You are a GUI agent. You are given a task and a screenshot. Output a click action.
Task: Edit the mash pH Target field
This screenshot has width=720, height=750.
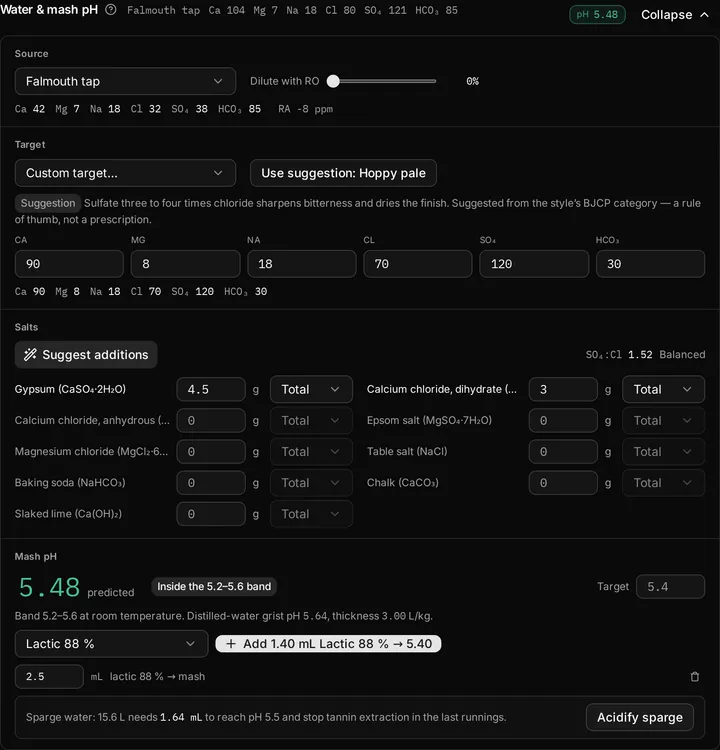tap(670, 586)
